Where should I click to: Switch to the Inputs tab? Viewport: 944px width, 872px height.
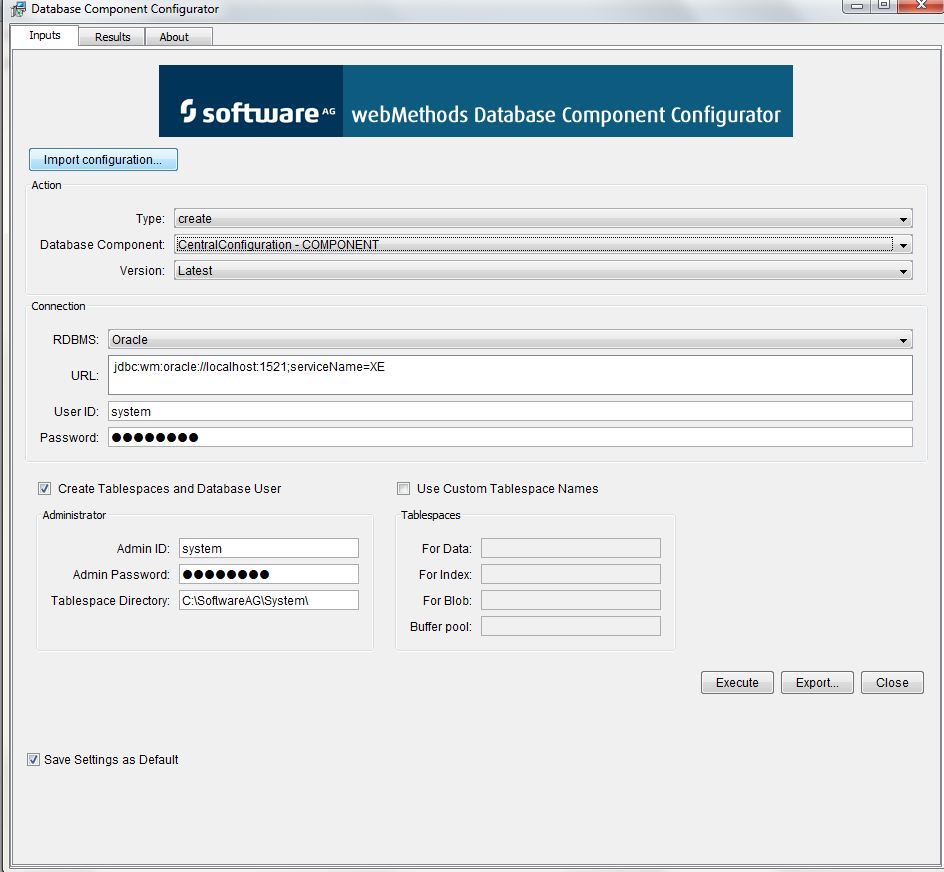coord(45,36)
